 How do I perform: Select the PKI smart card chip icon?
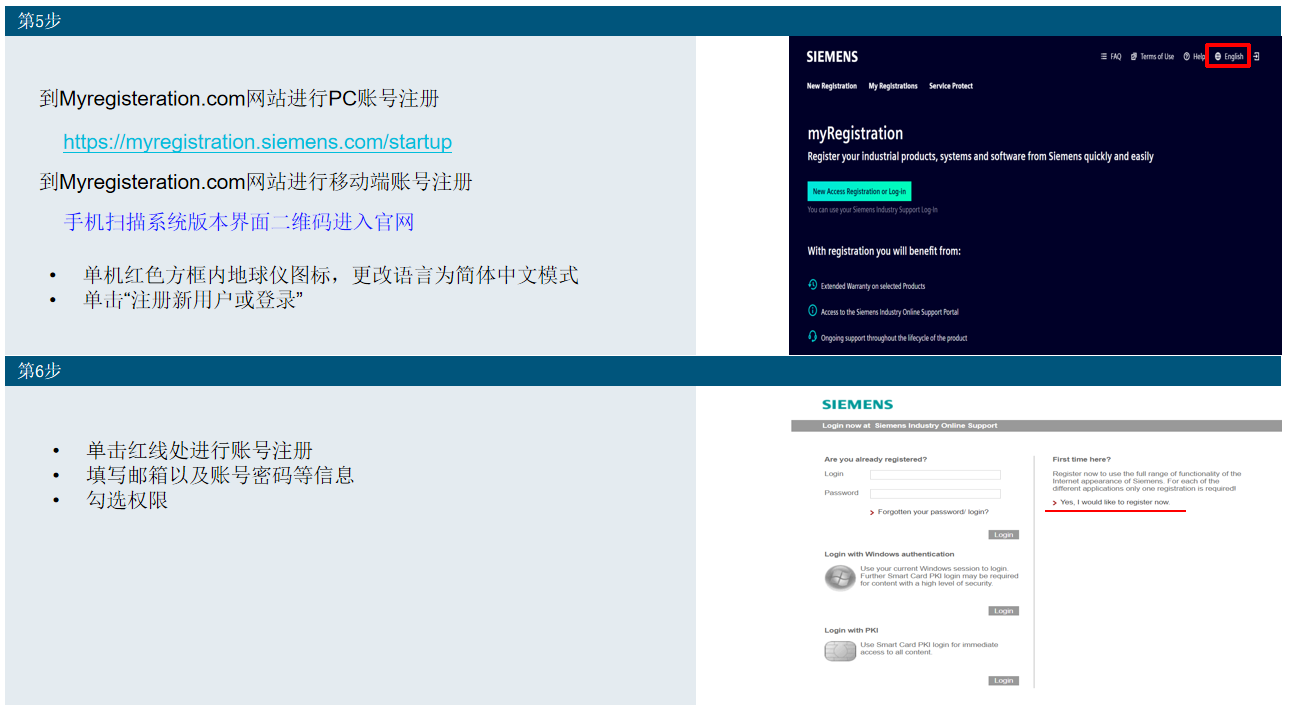pyautogui.click(x=840, y=649)
